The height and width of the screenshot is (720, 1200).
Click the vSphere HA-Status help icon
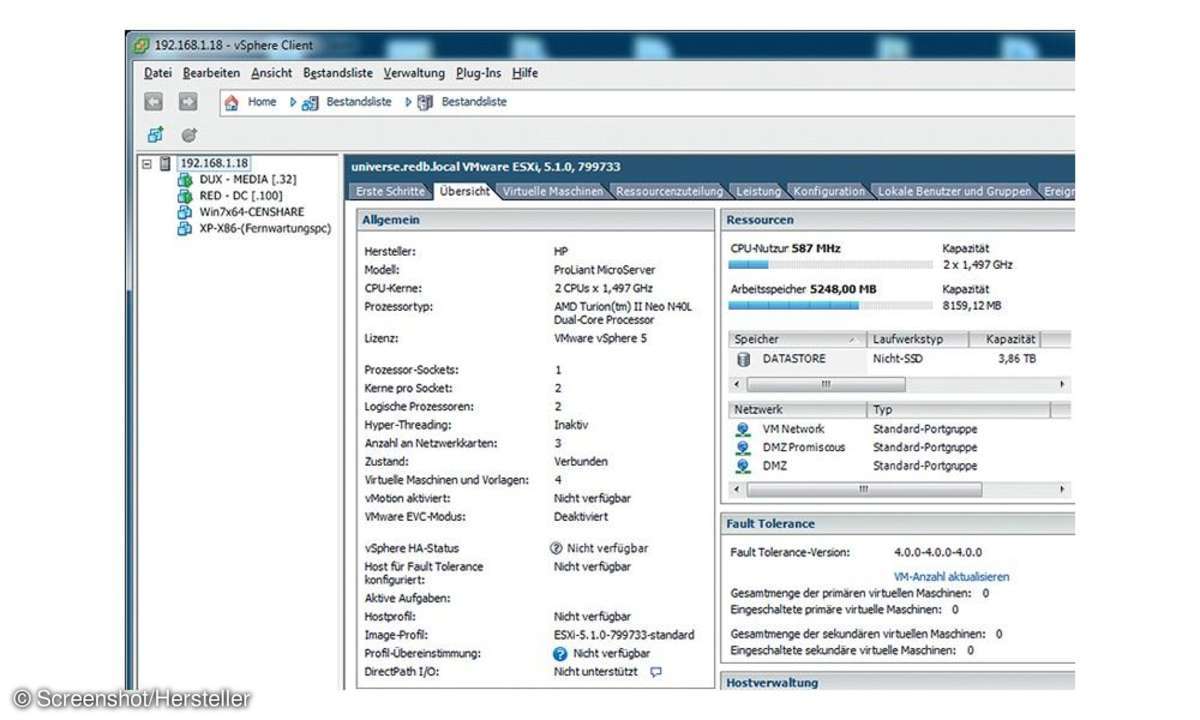pyautogui.click(x=557, y=548)
